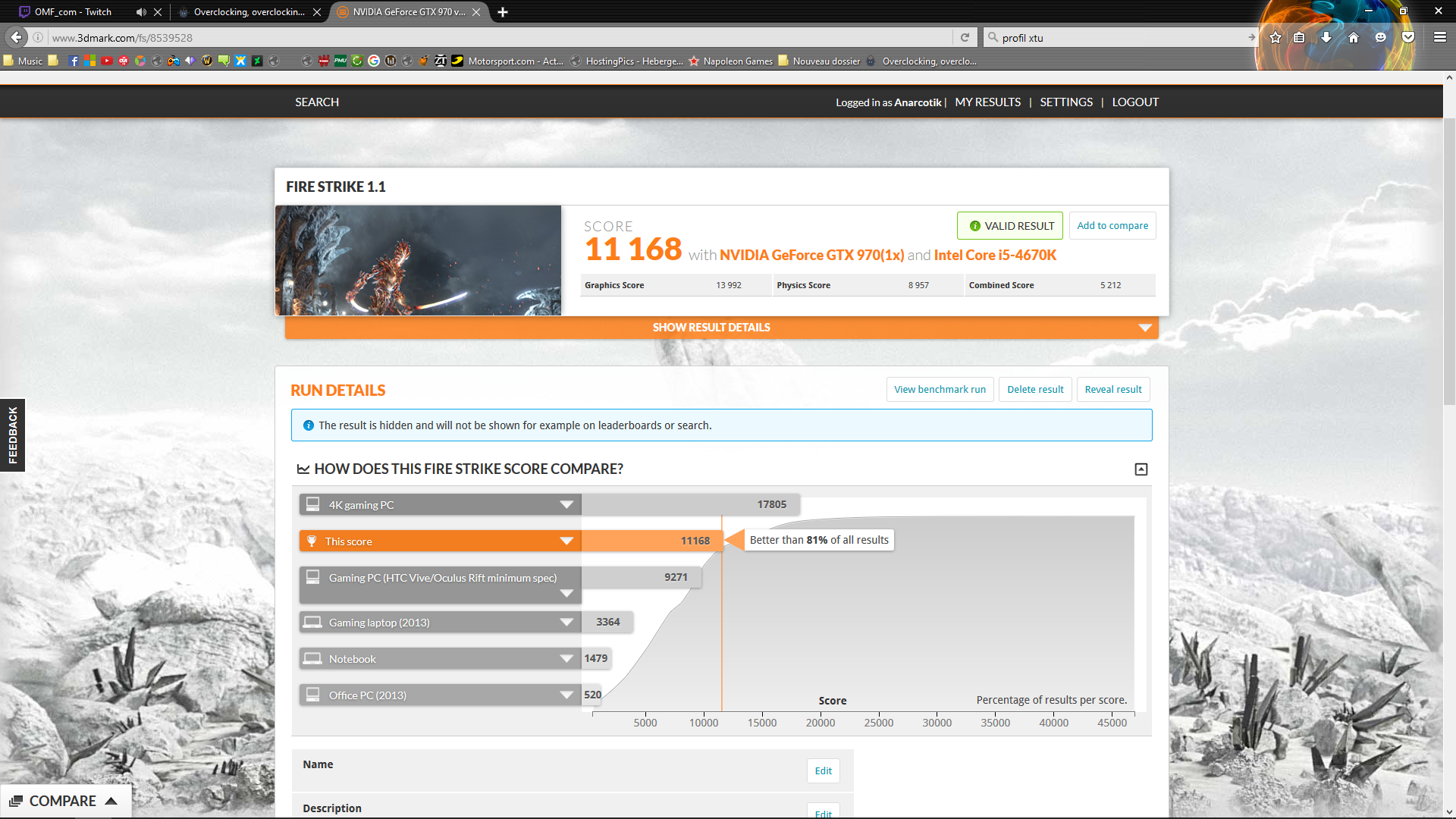Click the Facebook bookmark icon
Screen dimensions: 1456x819
coord(74,61)
